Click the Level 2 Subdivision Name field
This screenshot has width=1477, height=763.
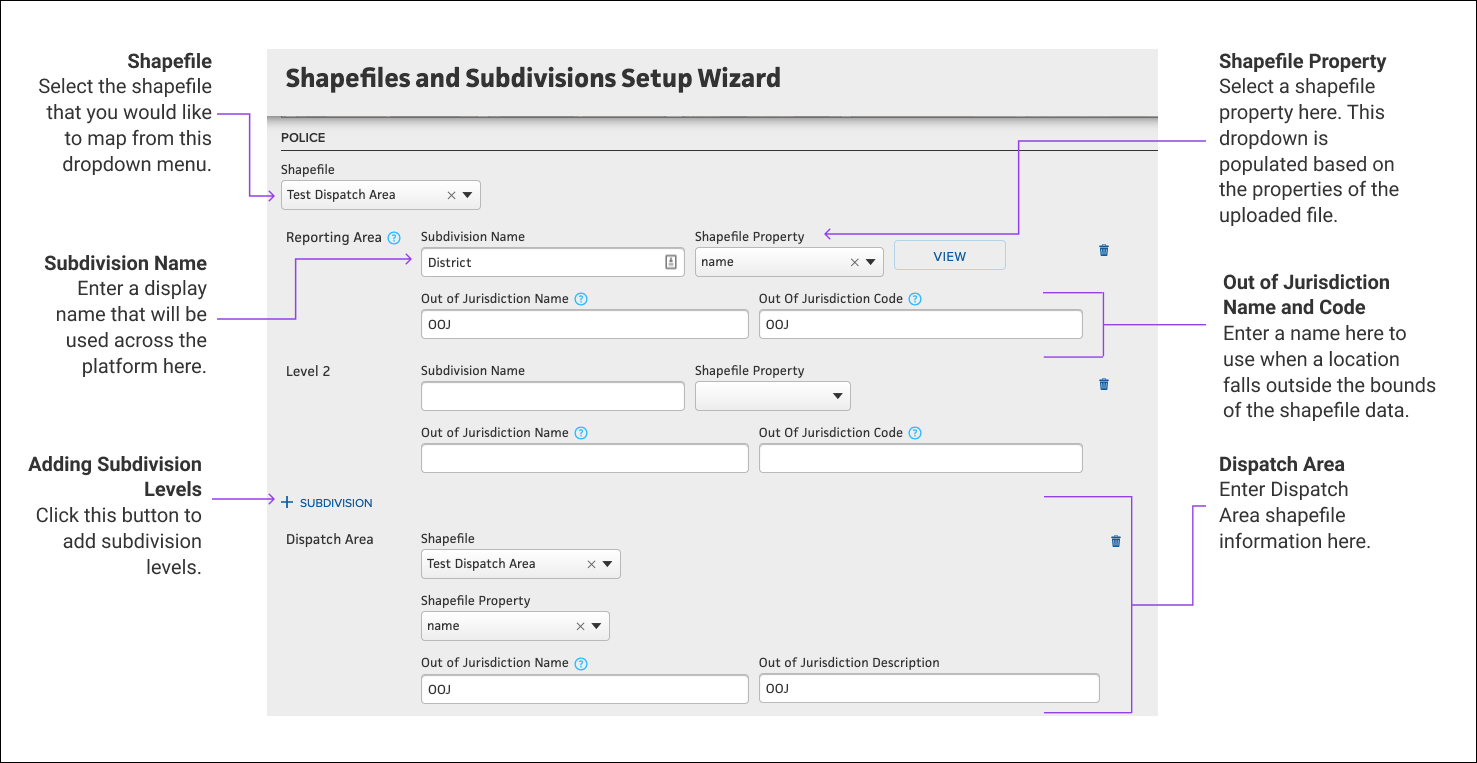[x=552, y=397]
